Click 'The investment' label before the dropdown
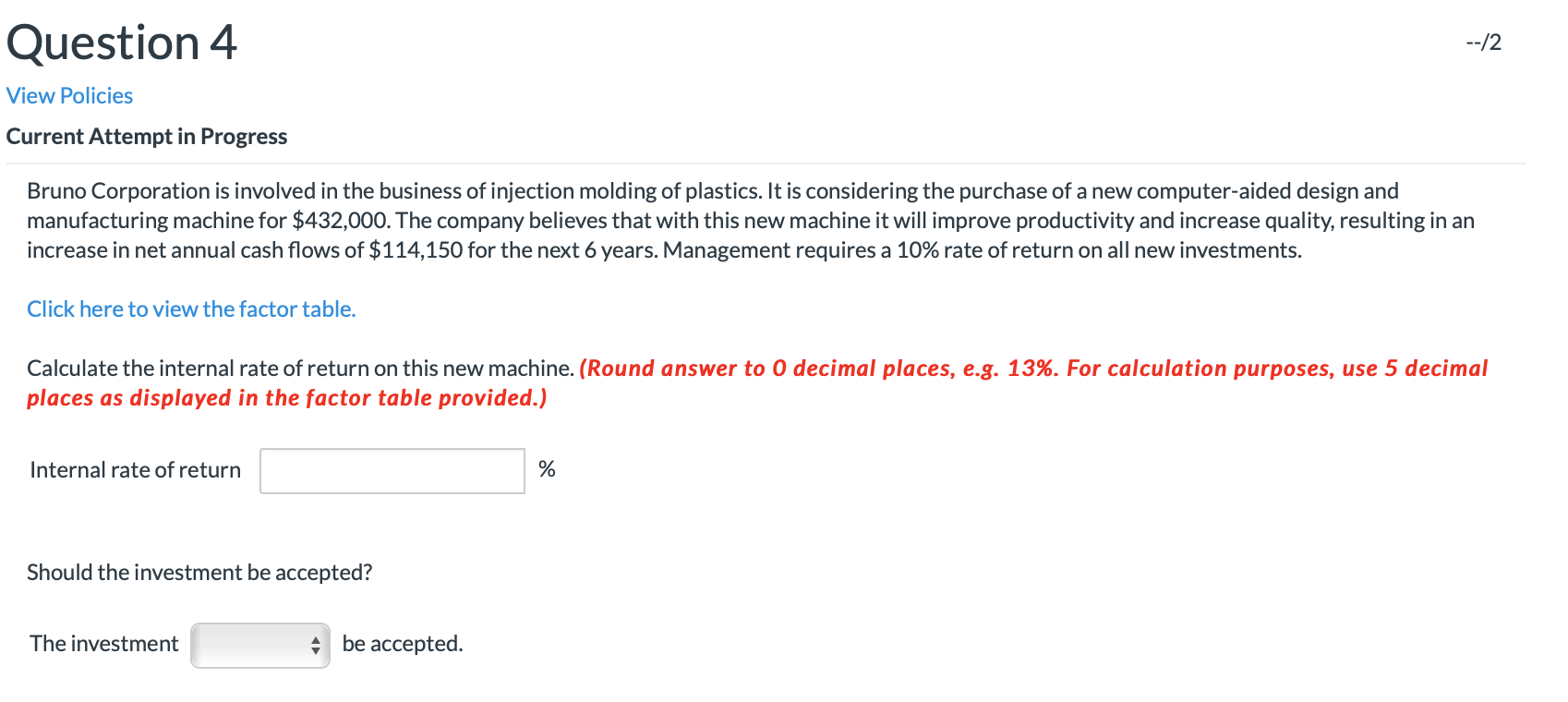The image size is (1568, 702). [103, 644]
